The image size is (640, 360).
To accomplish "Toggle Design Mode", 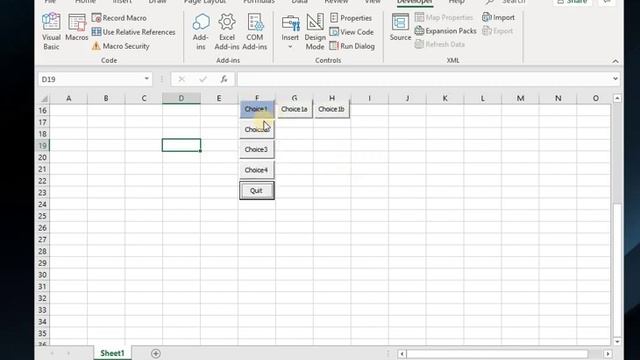I will coord(315,31).
